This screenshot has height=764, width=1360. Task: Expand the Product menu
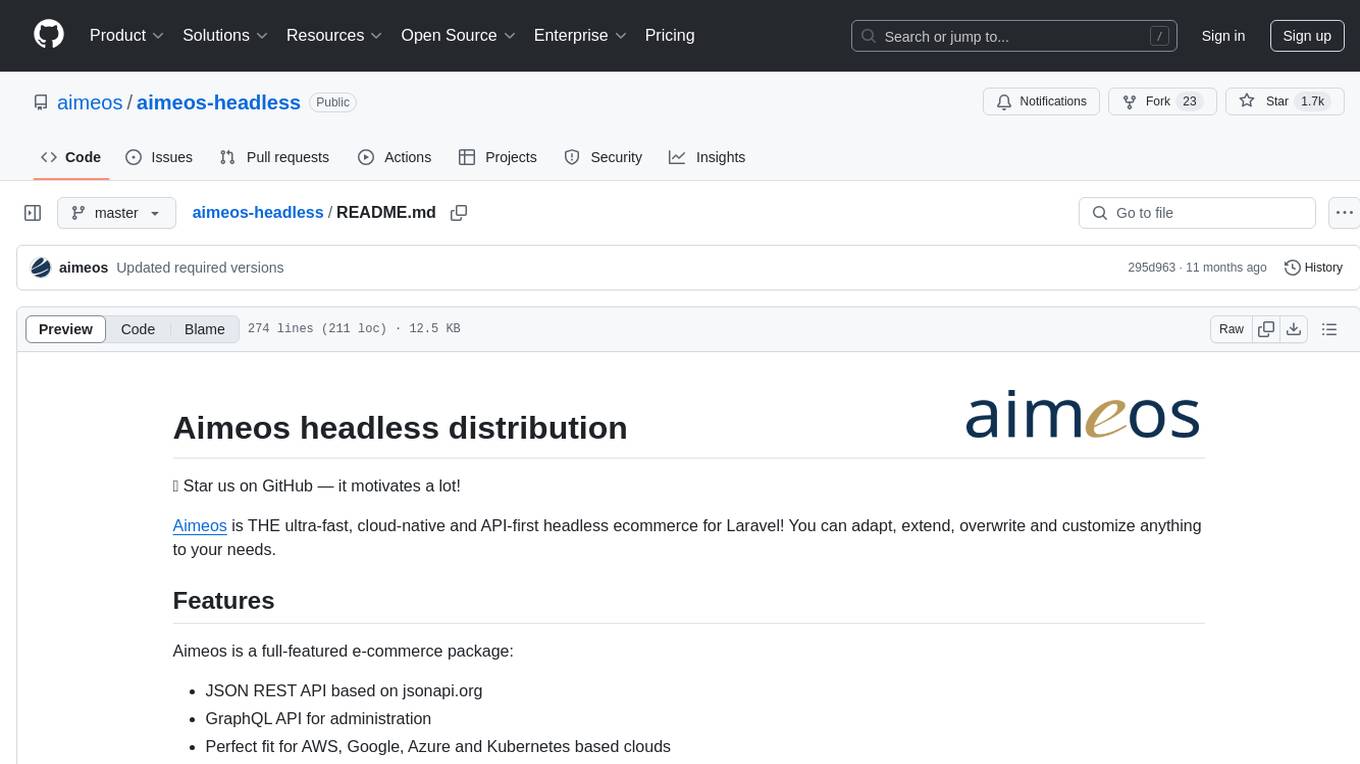(x=126, y=35)
